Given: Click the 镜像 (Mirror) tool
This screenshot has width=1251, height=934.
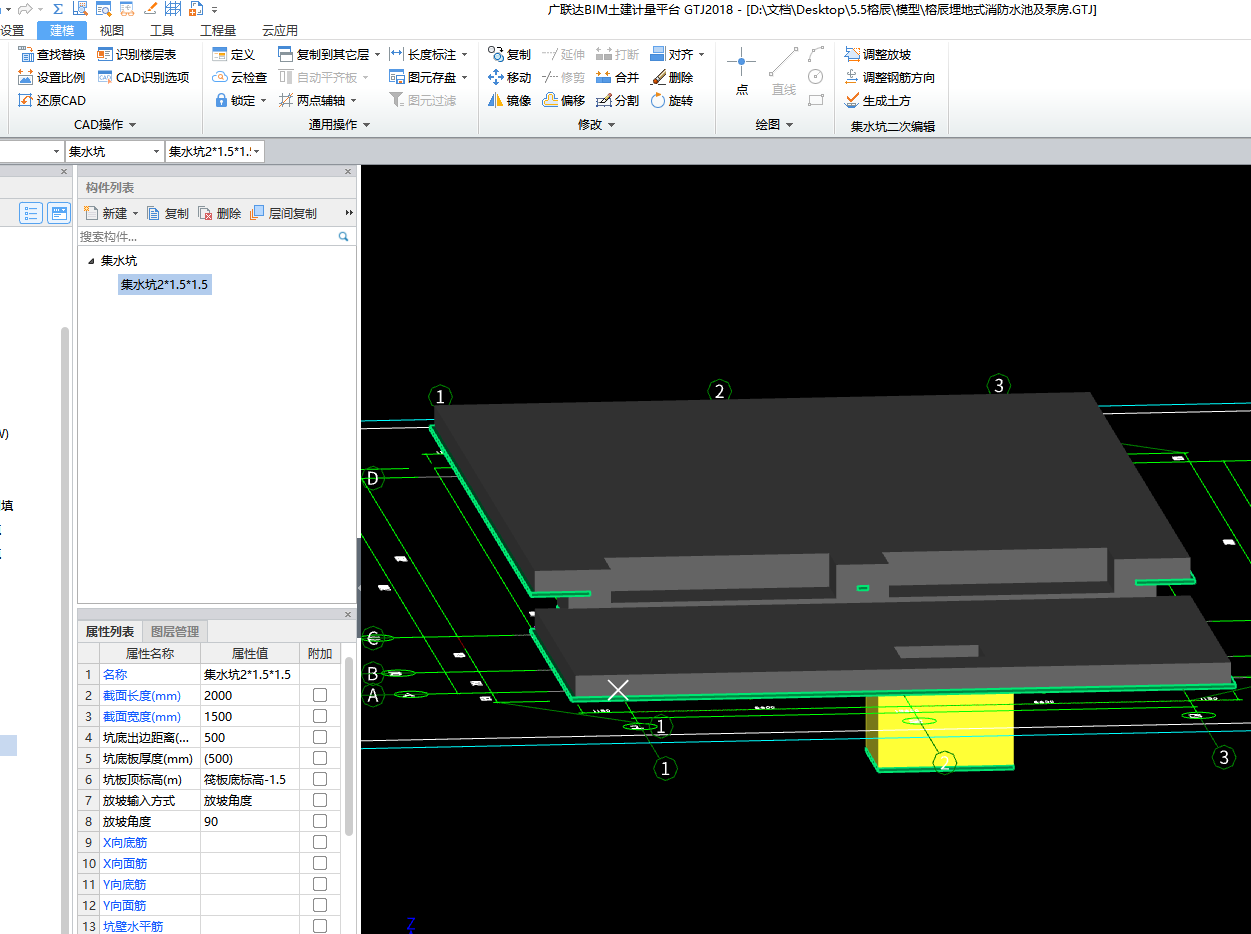Looking at the screenshot, I should [509, 100].
